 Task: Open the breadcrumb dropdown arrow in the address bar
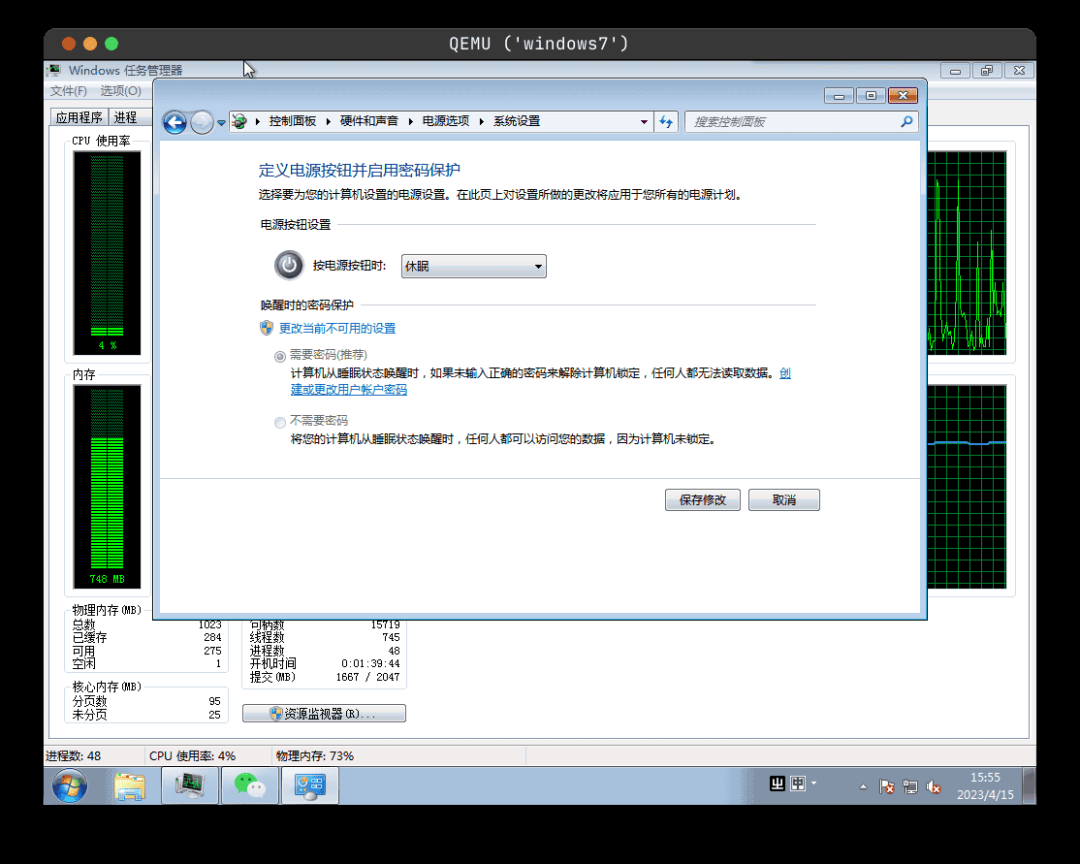(645, 121)
